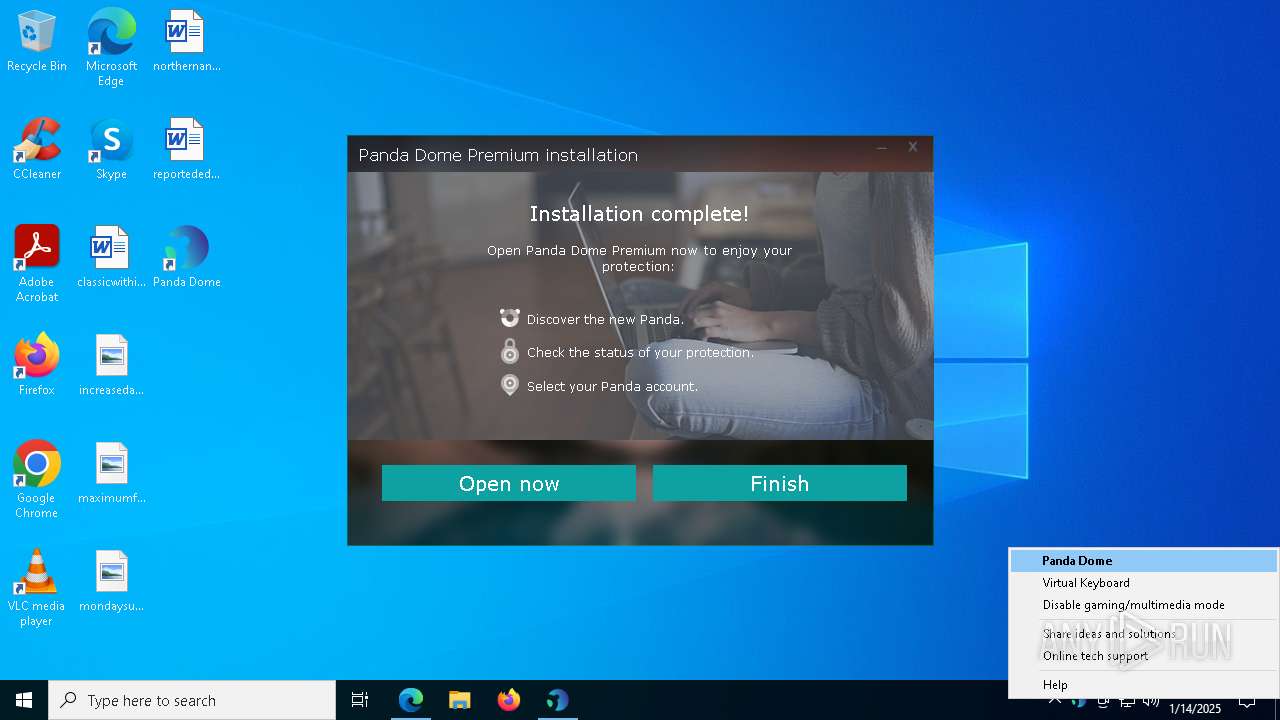Select the Skype desktop shortcut
This screenshot has height=720, width=1280.
[x=111, y=149]
